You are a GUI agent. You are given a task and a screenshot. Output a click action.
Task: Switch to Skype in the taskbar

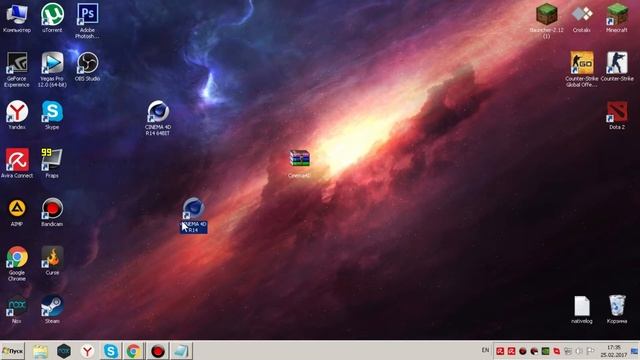click(x=111, y=351)
